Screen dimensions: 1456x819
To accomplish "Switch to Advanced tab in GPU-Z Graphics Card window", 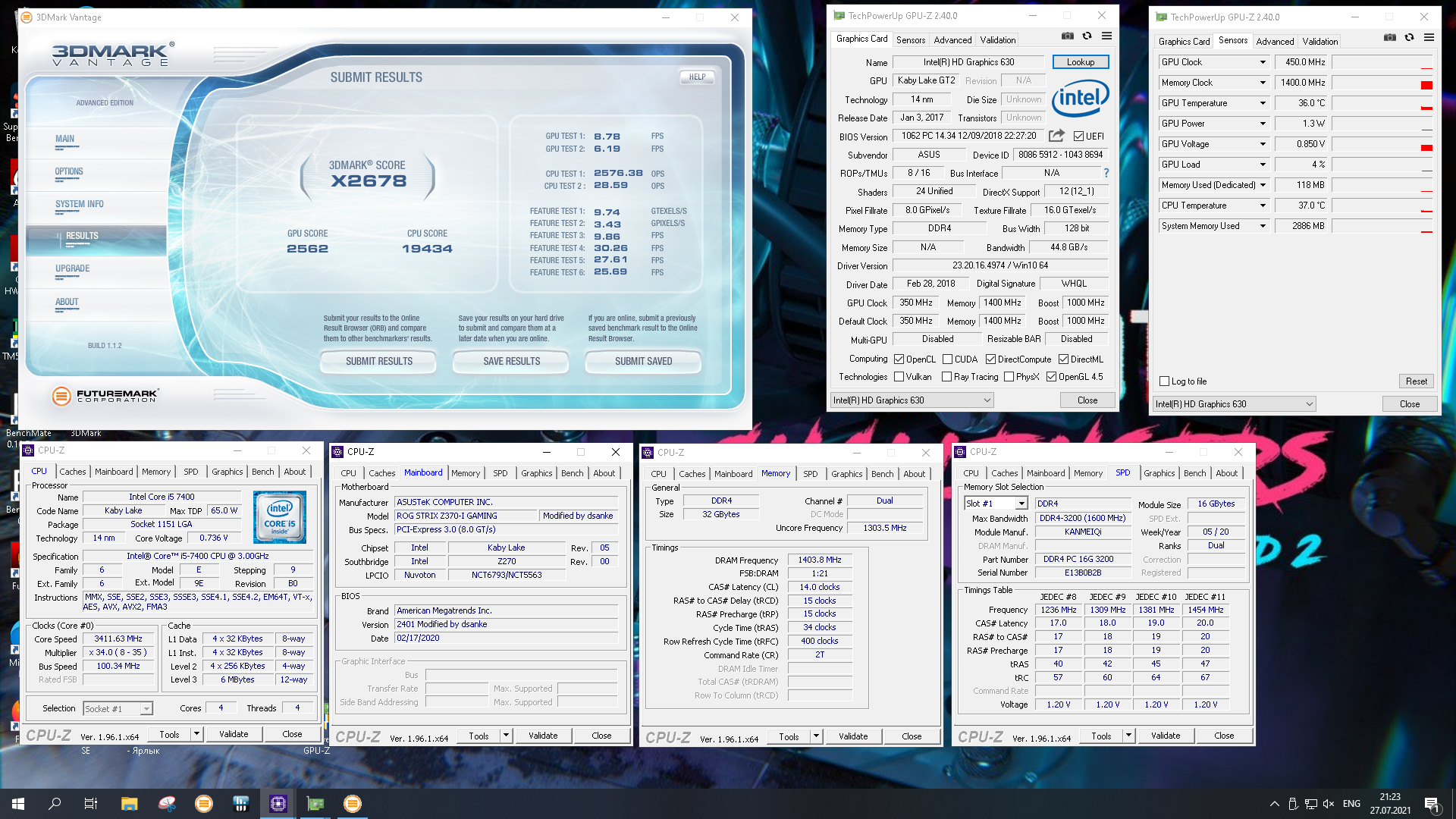I will pyautogui.click(x=952, y=40).
